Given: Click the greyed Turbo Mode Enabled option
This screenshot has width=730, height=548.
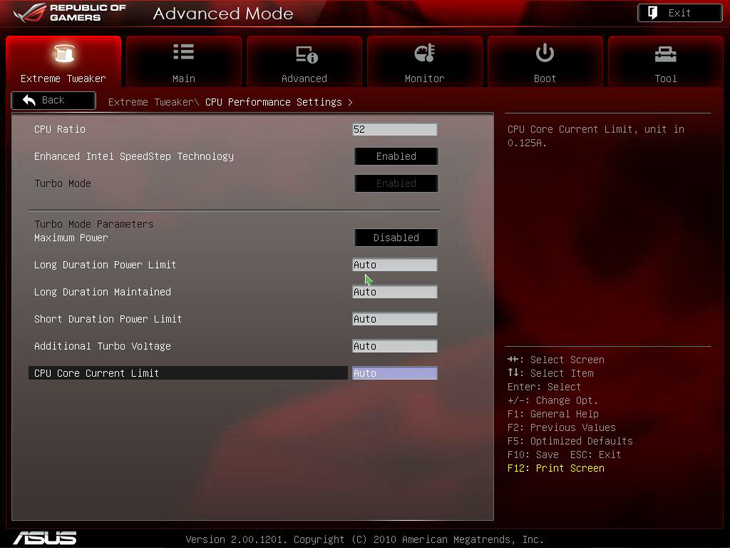Looking at the screenshot, I should click(396, 184).
